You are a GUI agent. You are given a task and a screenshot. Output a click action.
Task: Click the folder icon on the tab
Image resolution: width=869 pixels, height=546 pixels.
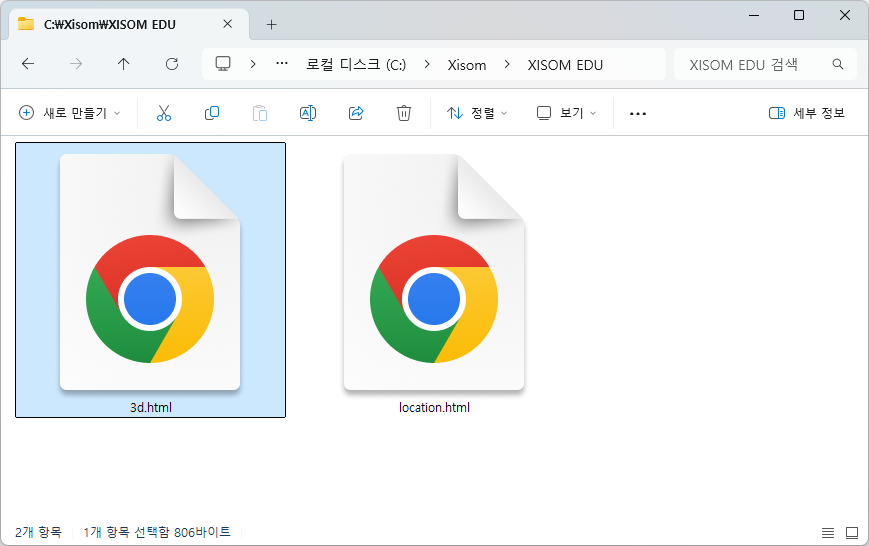[25, 24]
